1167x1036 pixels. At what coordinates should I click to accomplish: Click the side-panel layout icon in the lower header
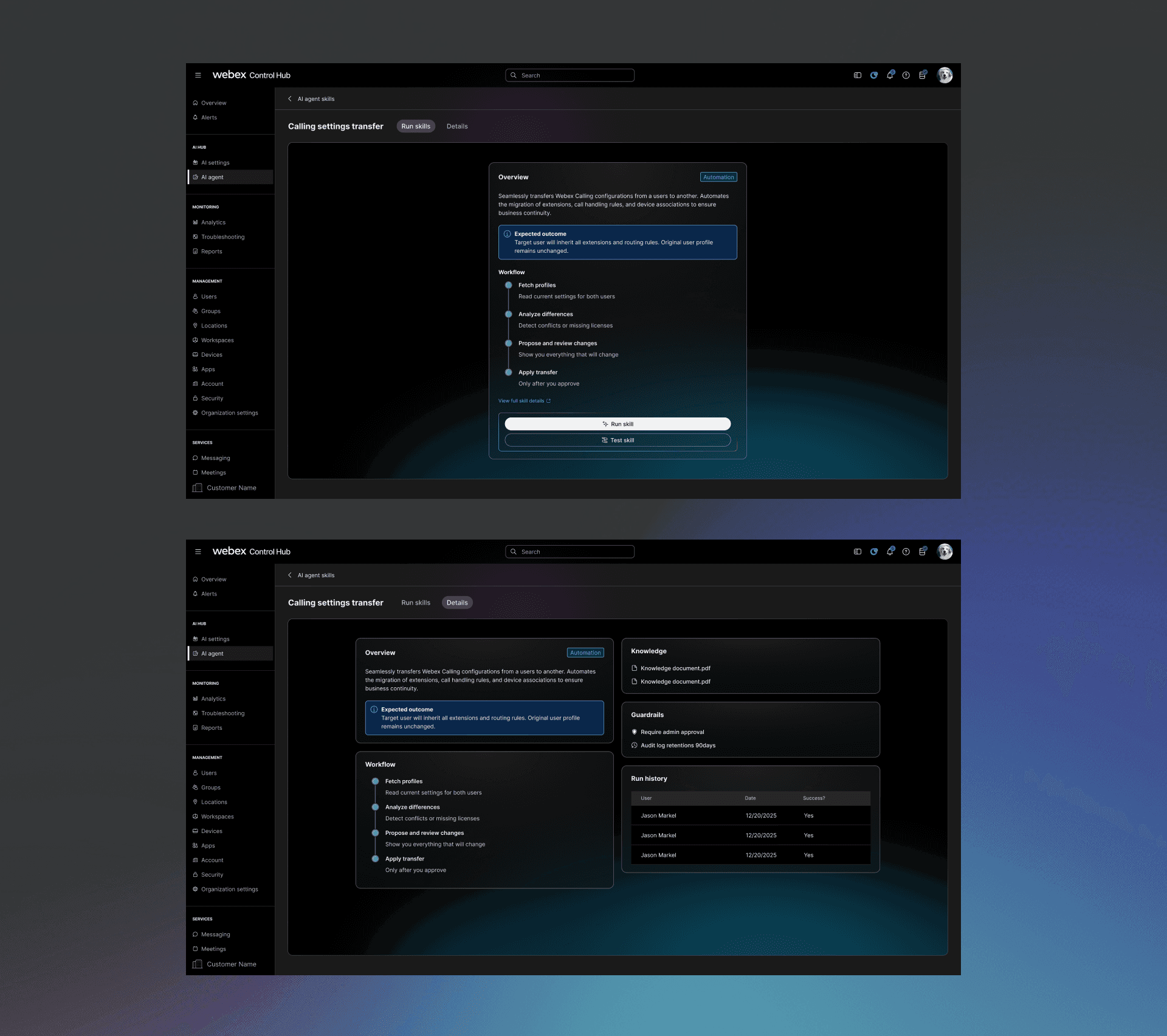coord(857,552)
